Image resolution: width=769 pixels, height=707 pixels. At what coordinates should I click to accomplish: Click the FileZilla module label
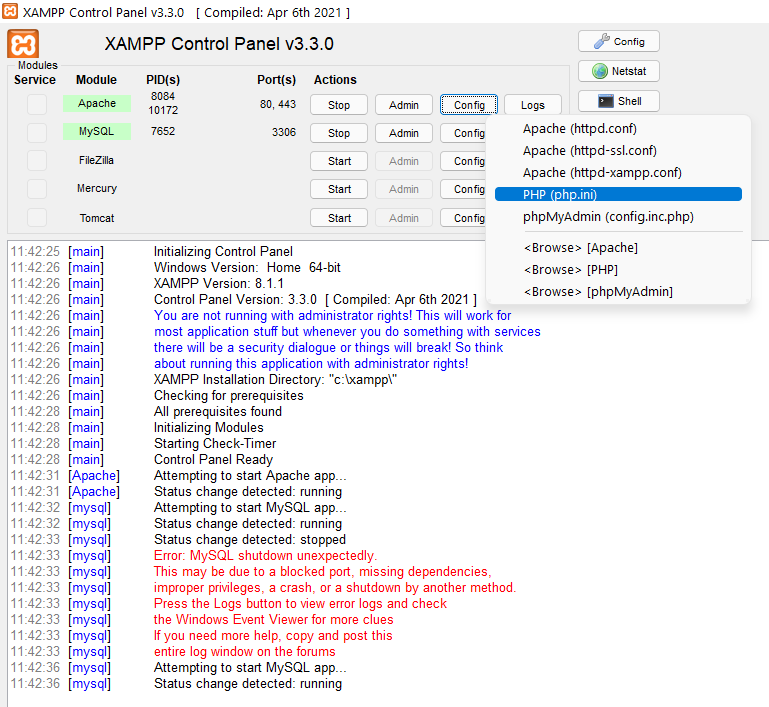click(x=96, y=160)
